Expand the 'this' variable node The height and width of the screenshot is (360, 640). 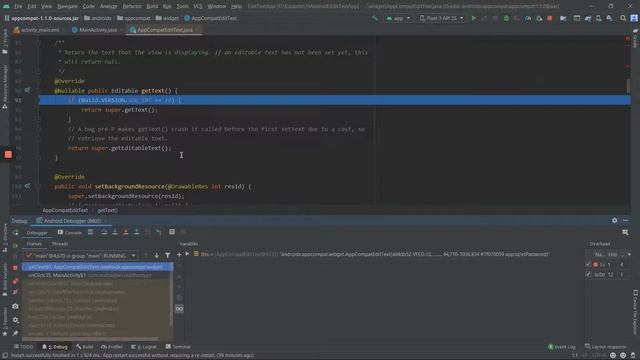click(187, 254)
